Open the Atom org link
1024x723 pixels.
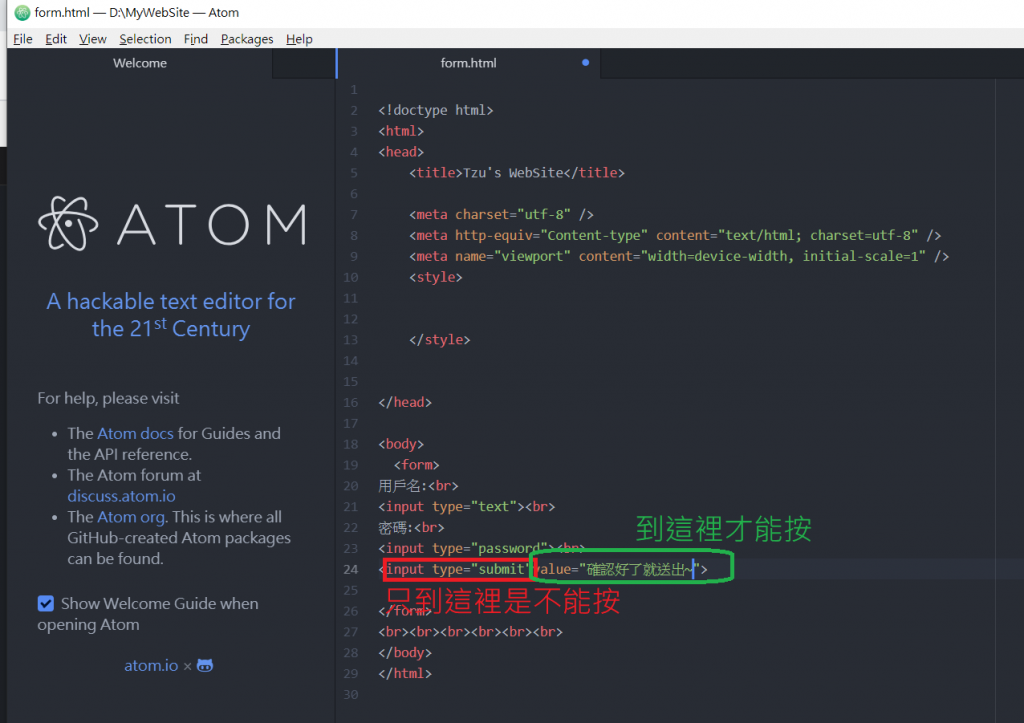(x=131, y=517)
